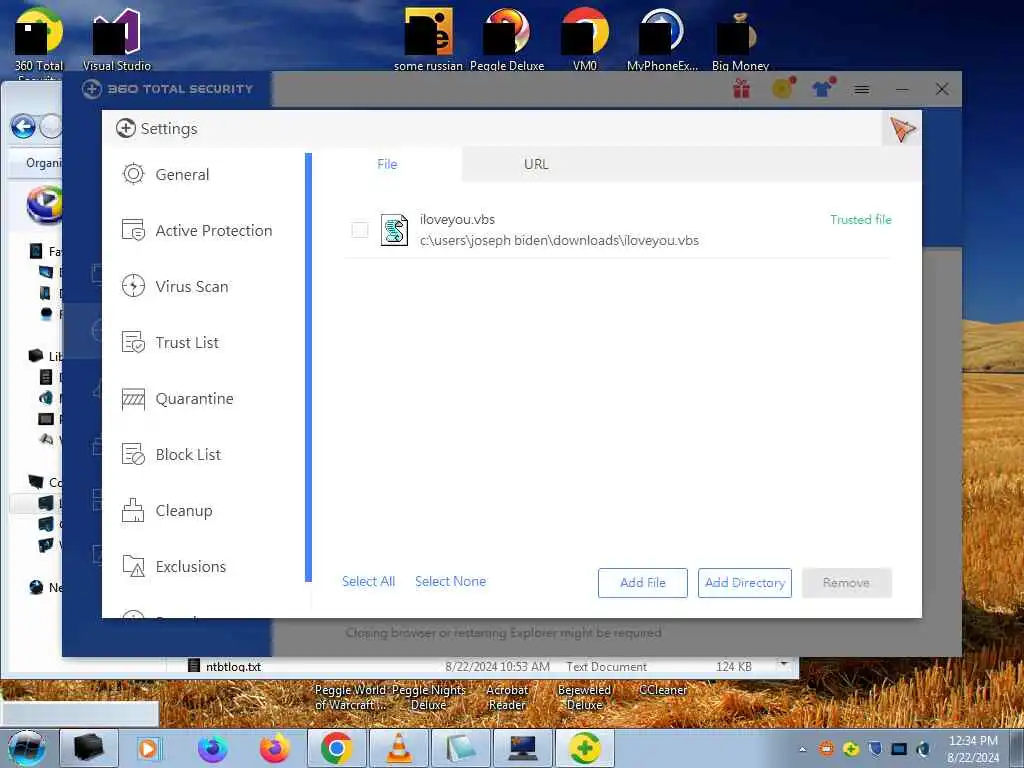Open MyPhoneEx desktop shortcut

pos(662,39)
